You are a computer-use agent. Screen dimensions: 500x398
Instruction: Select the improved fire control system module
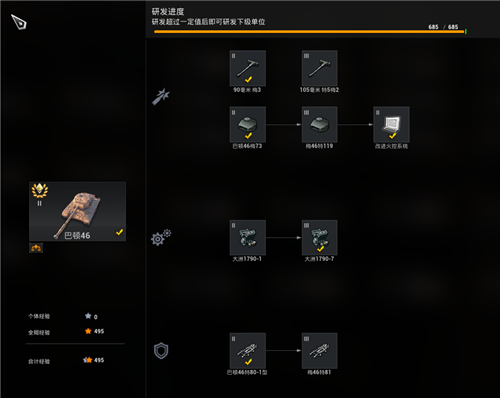[x=392, y=125]
